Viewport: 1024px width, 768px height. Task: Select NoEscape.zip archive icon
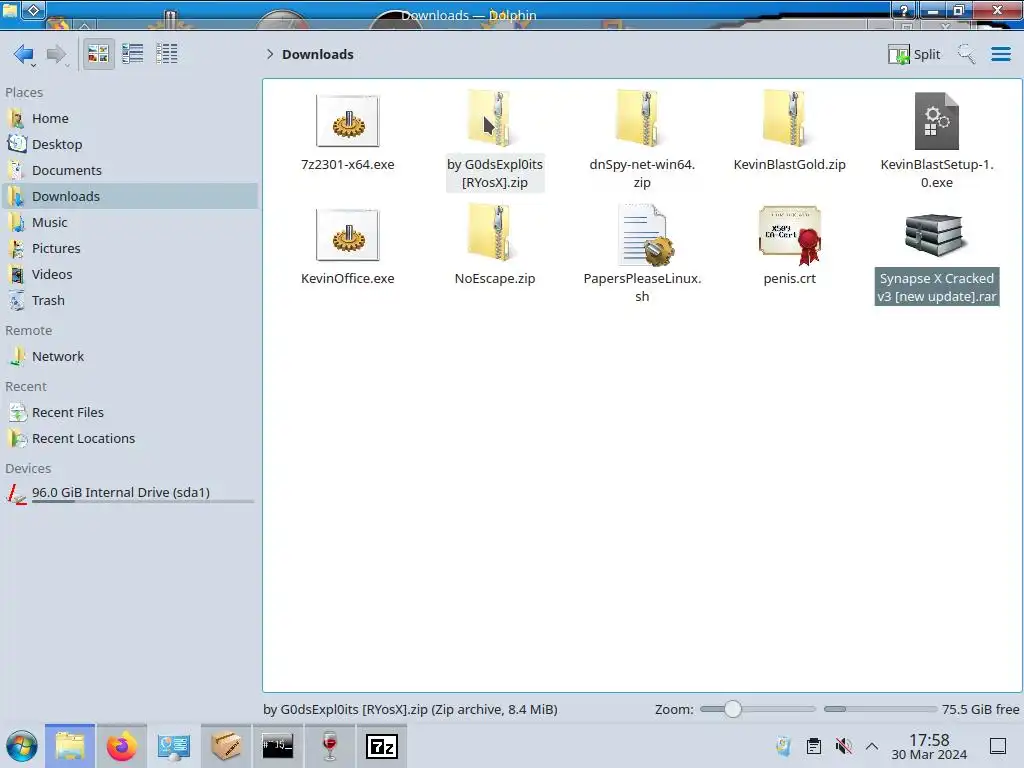click(494, 233)
